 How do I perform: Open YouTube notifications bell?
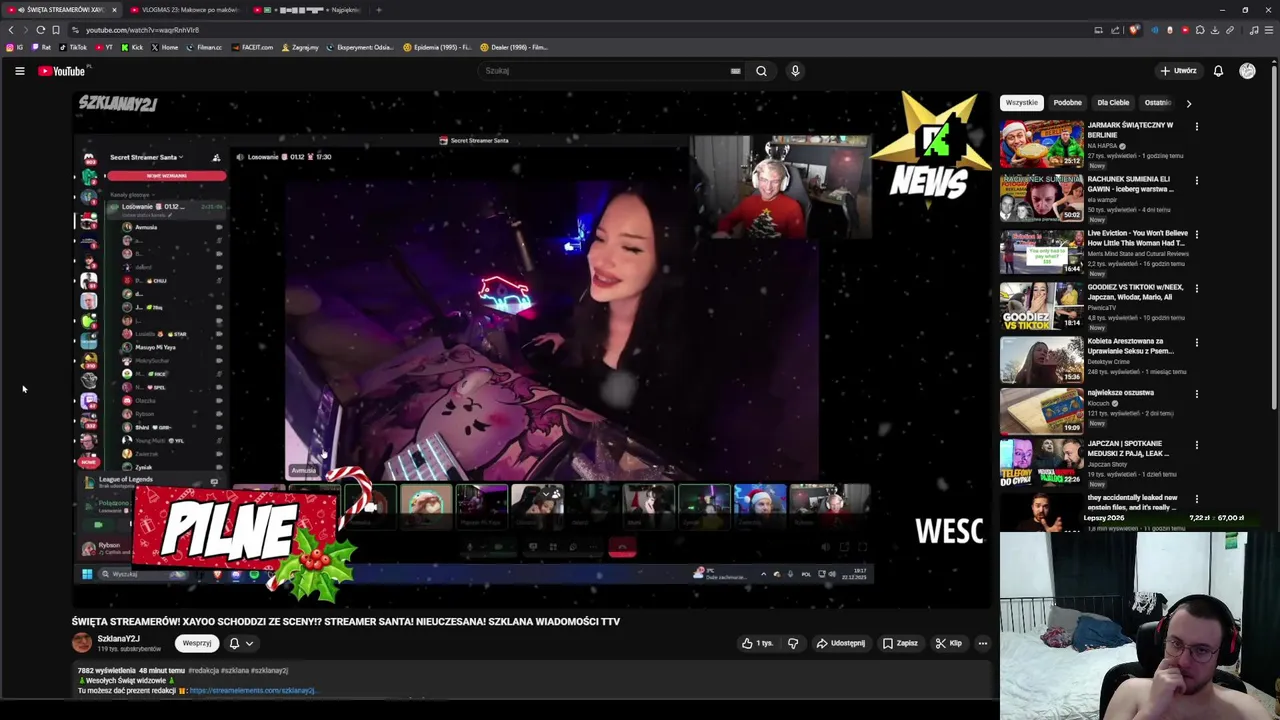1218,71
